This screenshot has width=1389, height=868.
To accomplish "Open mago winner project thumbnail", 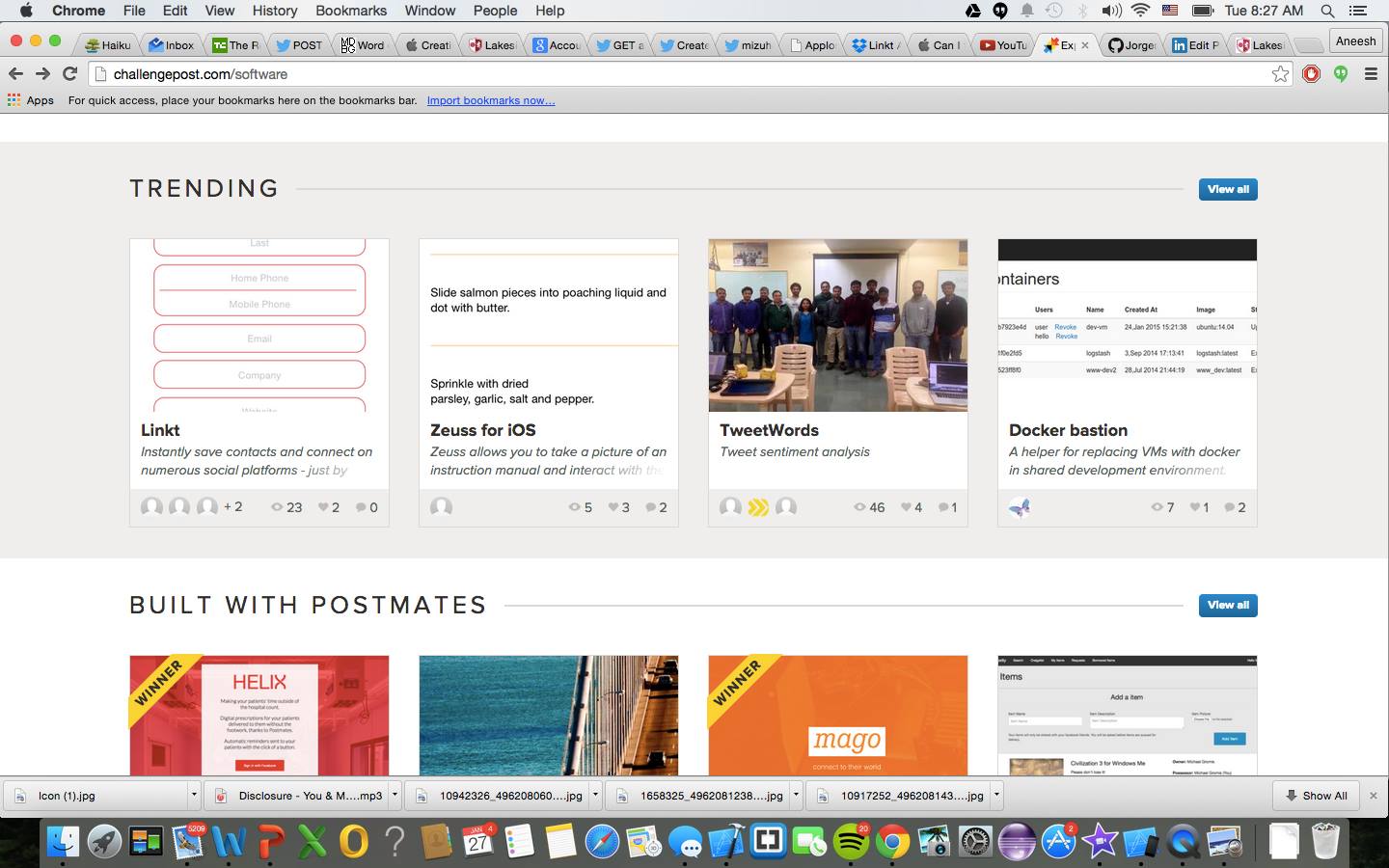I will tap(838, 716).
